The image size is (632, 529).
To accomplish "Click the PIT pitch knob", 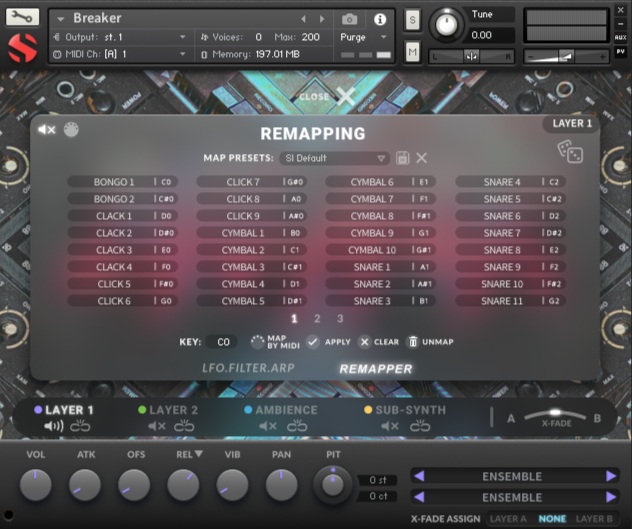I will (x=333, y=484).
